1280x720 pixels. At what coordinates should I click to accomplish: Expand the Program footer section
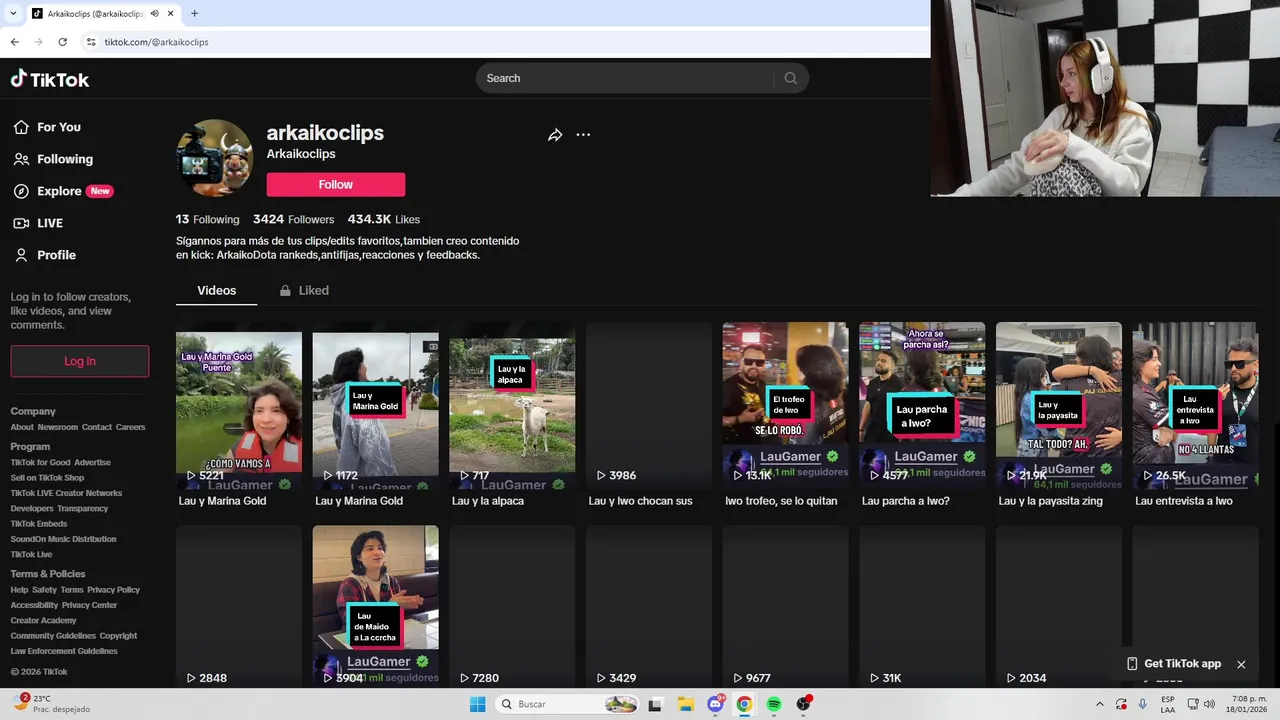[x=30, y=447]
